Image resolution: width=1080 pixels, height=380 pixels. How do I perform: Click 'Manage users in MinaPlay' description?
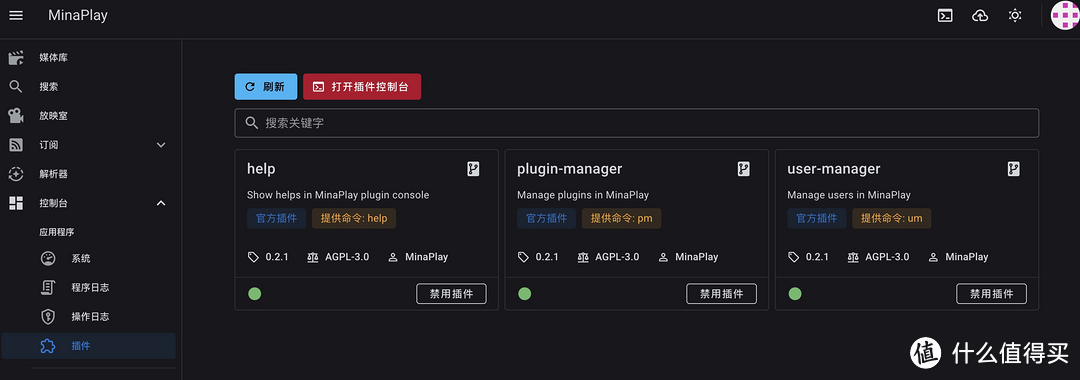849,195
